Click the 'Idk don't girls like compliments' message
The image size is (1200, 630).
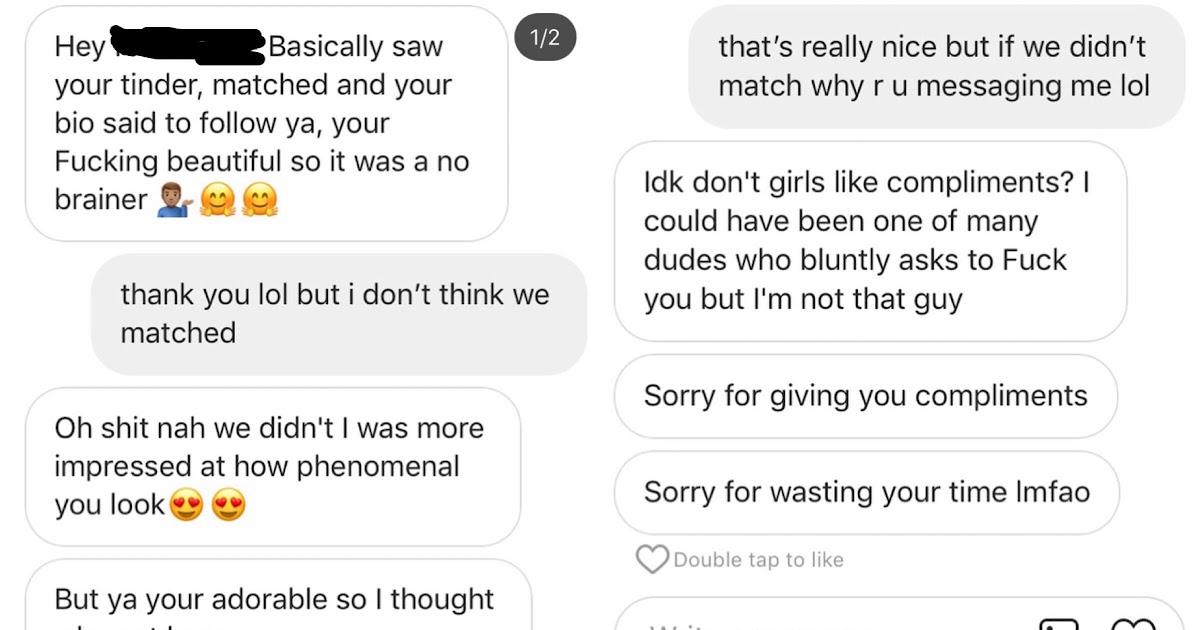(x=869, y=241)
